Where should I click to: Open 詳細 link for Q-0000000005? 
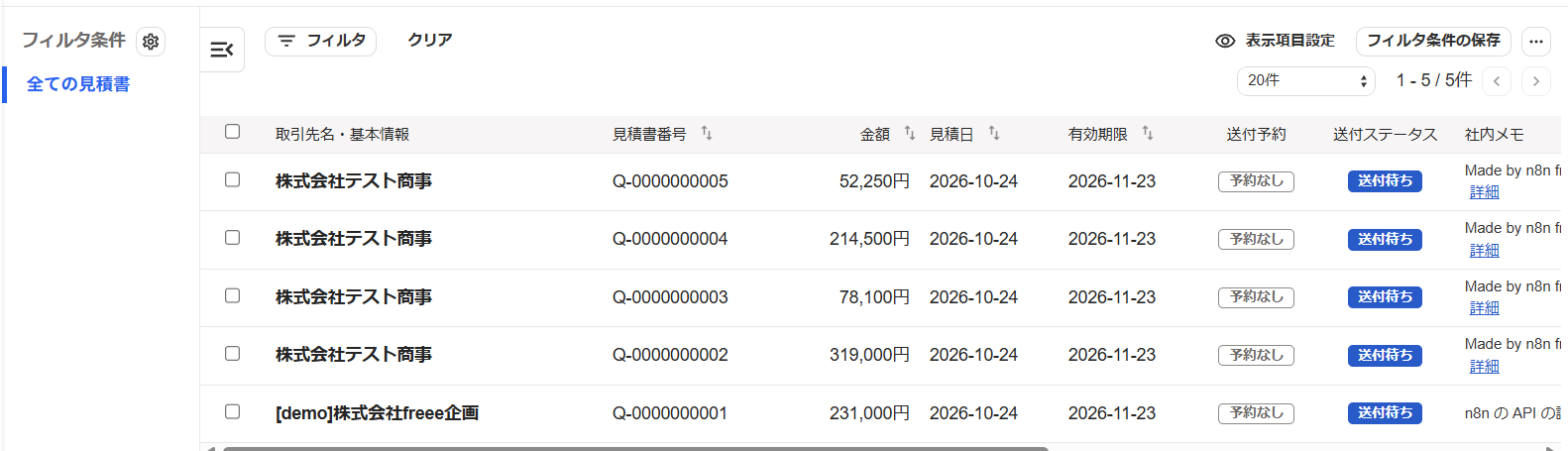(1484, 192)
